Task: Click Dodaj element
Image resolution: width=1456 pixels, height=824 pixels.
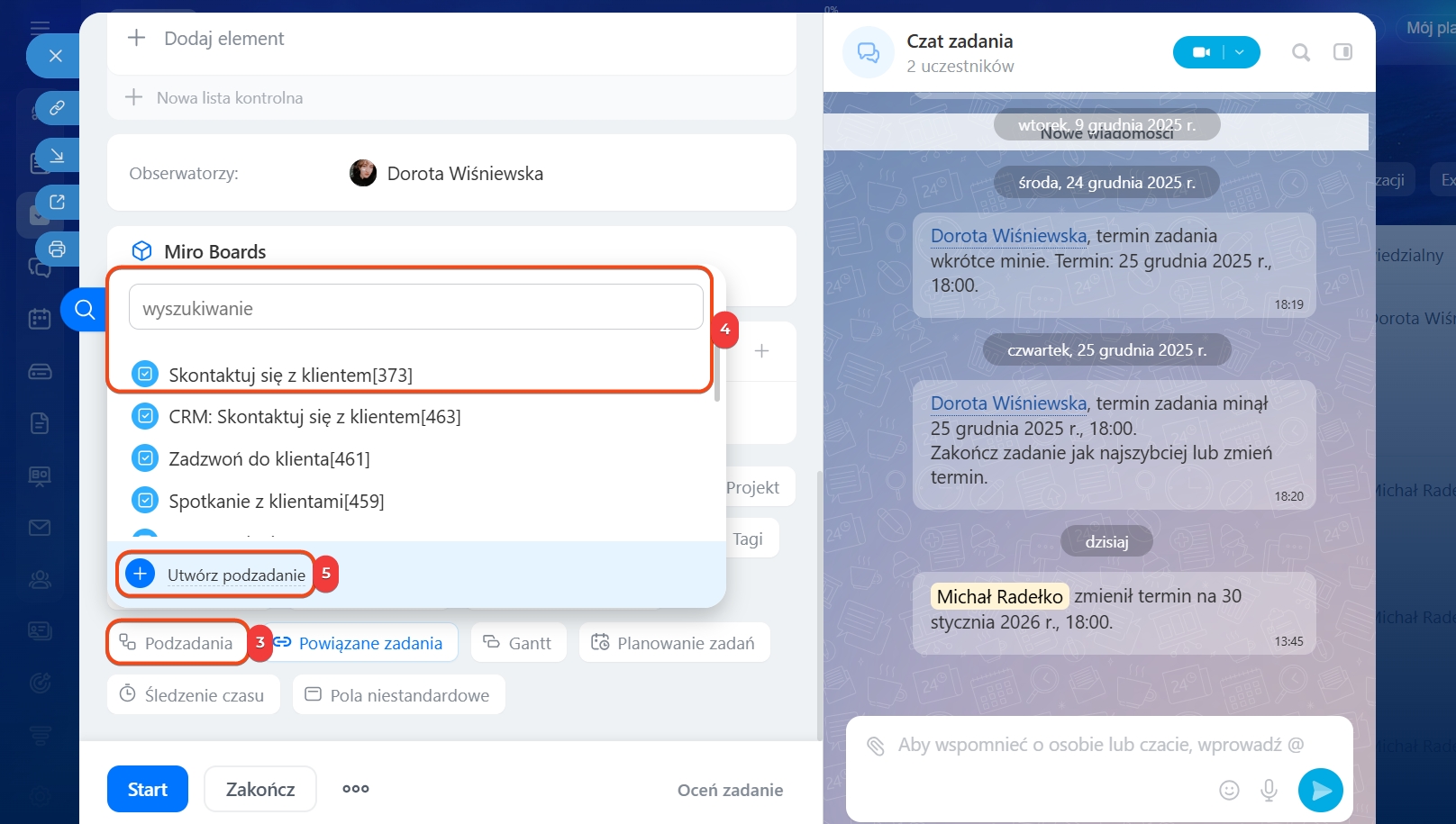Action: (x=223, y=39)
